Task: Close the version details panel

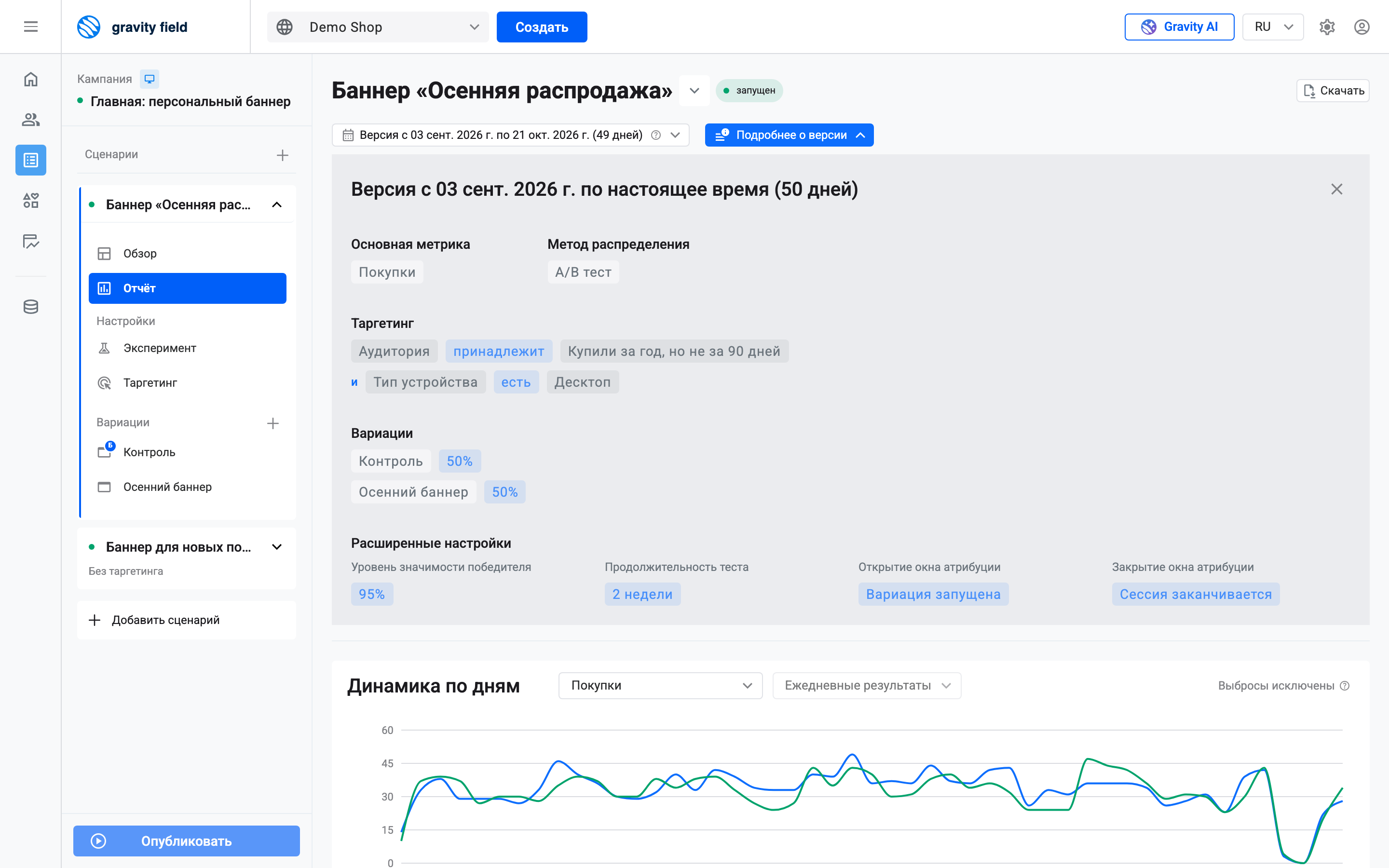Action: [1336, 189]
